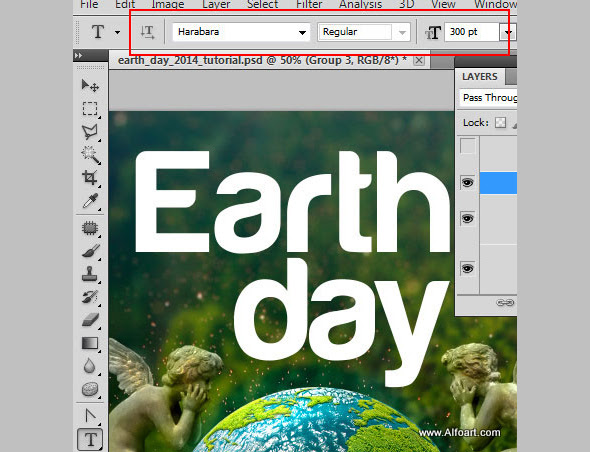Select the Magic Wand tool
The height and width of the screenshot is (452, 590).
click(x=90, y=155)
